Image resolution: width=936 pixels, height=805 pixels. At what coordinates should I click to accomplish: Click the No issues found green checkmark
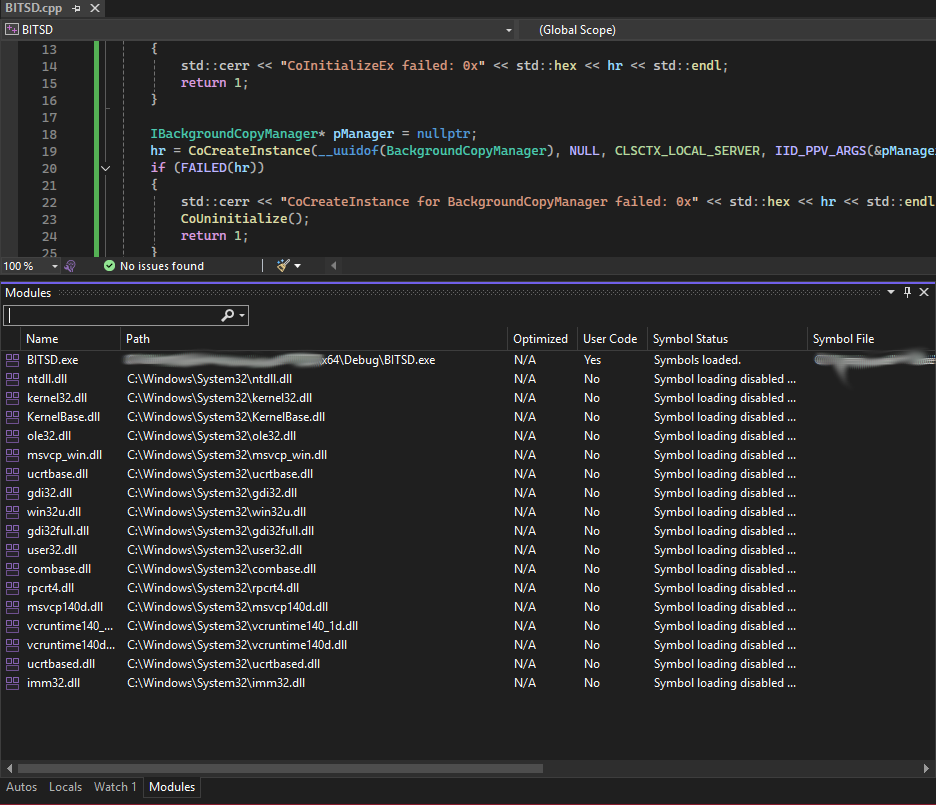[x=109, y=266]
